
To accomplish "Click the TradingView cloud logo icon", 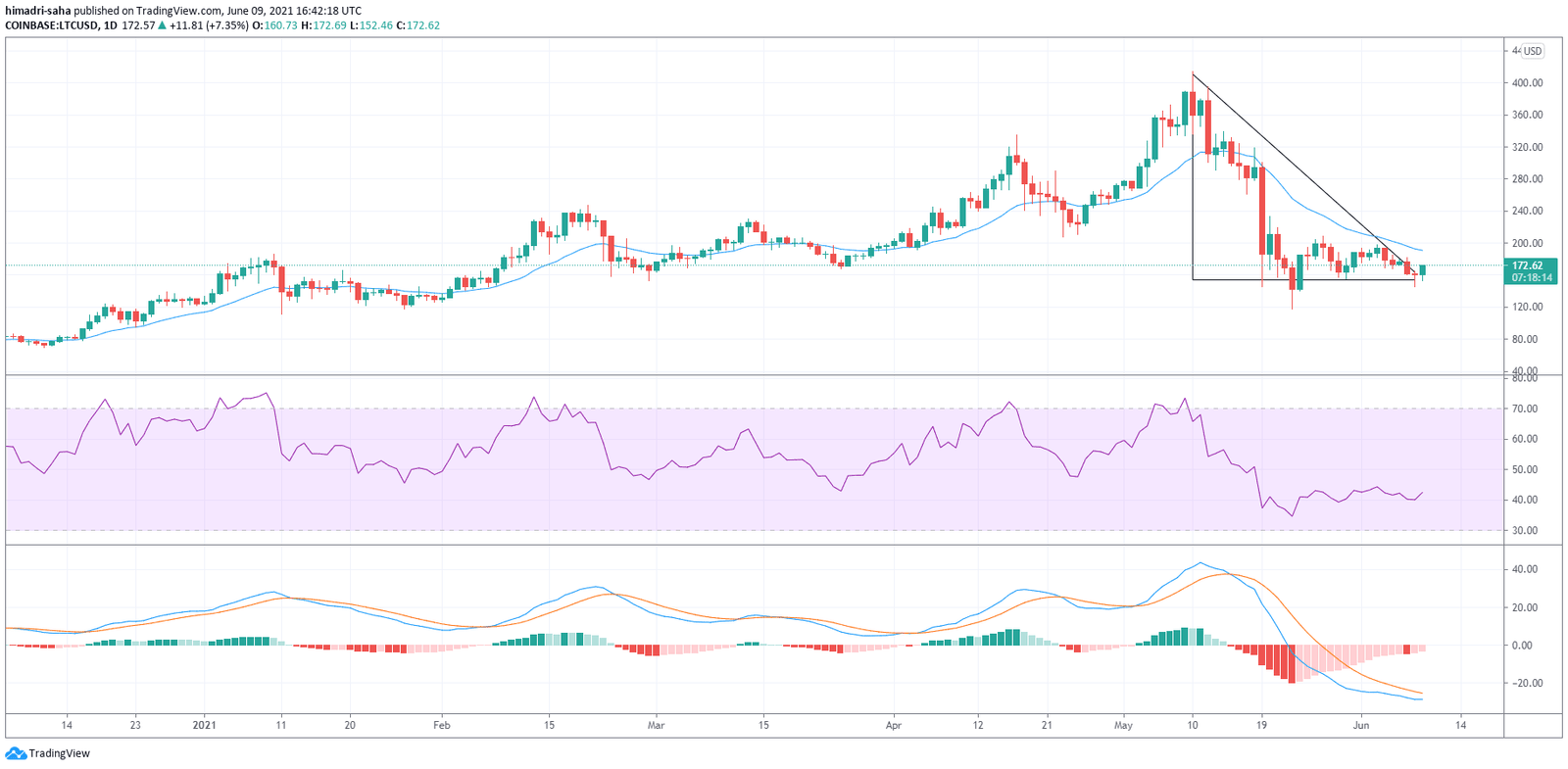I will [x=16, y=753].
